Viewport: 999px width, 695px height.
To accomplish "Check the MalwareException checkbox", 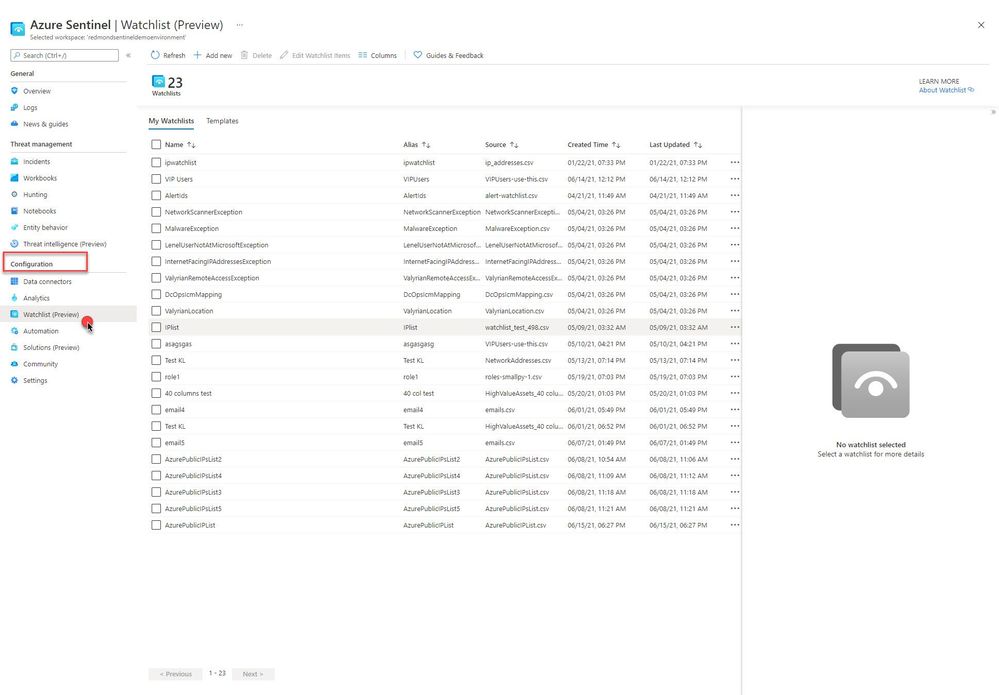I will pyautogui.click(x=156, y=229).
